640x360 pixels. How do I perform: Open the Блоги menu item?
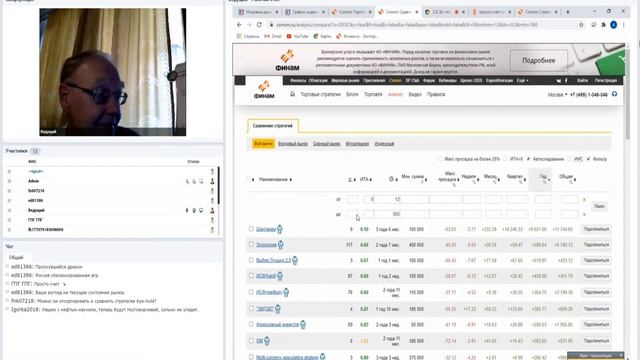352,94
